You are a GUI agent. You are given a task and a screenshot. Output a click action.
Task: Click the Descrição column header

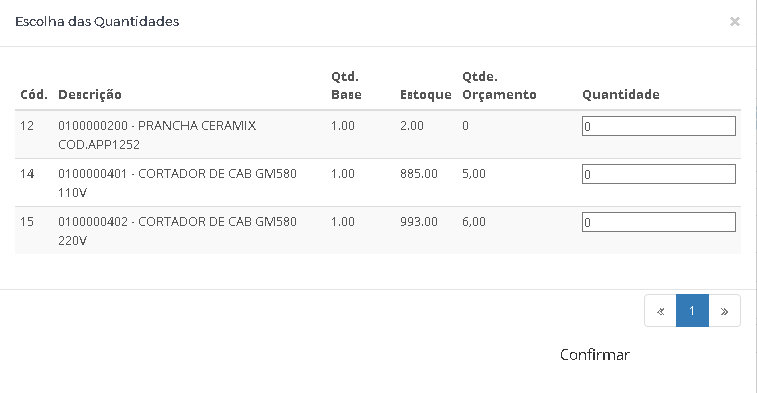tap(90, 95)
